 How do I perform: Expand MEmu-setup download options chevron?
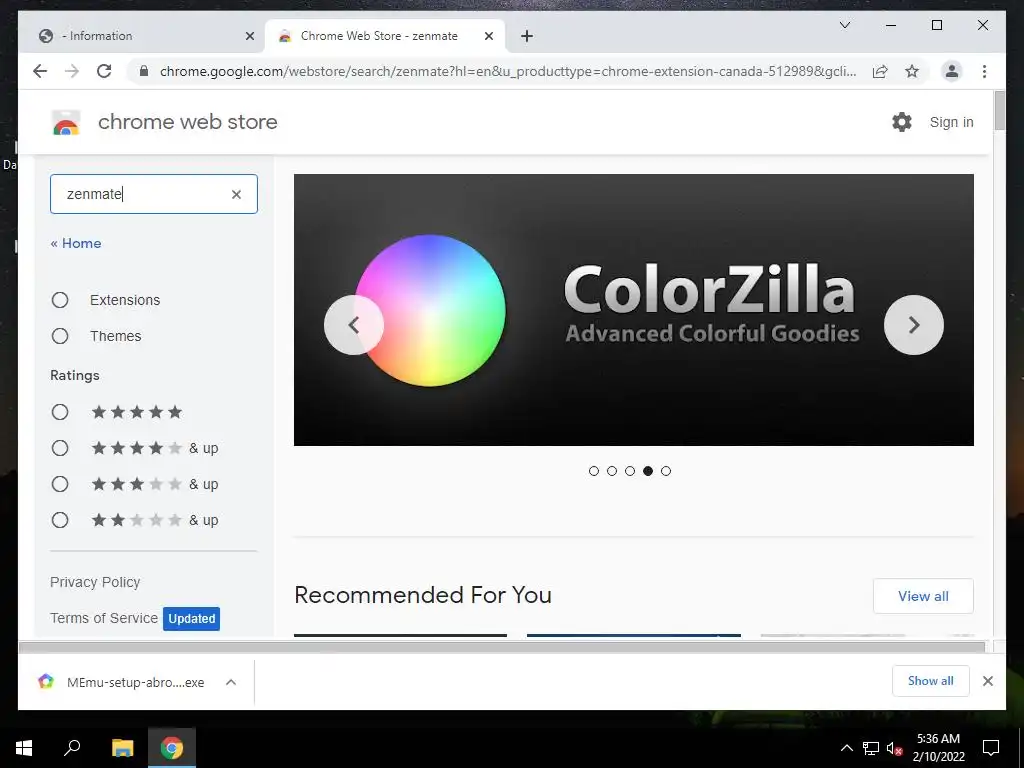click(x=231, y=682)
